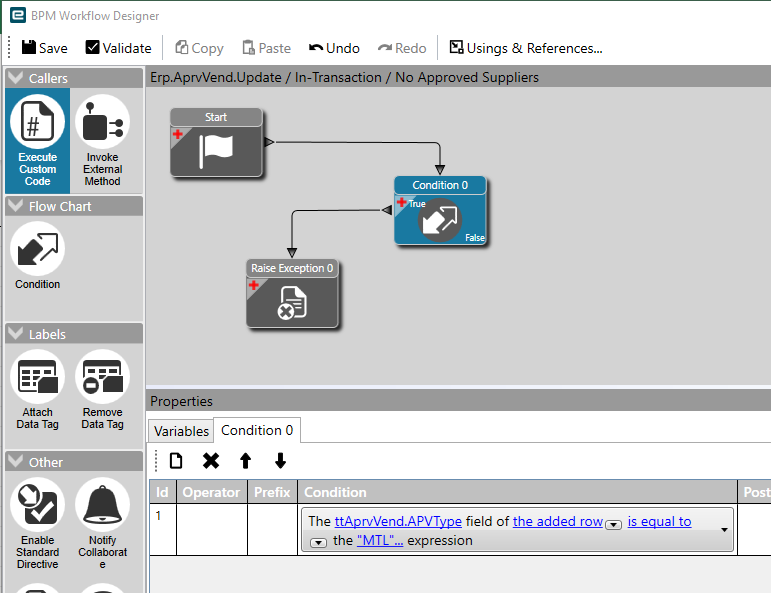Open dropdown next to 'the added row'
771x593 pixels.
pyautogui.click(x=613, y=524)
